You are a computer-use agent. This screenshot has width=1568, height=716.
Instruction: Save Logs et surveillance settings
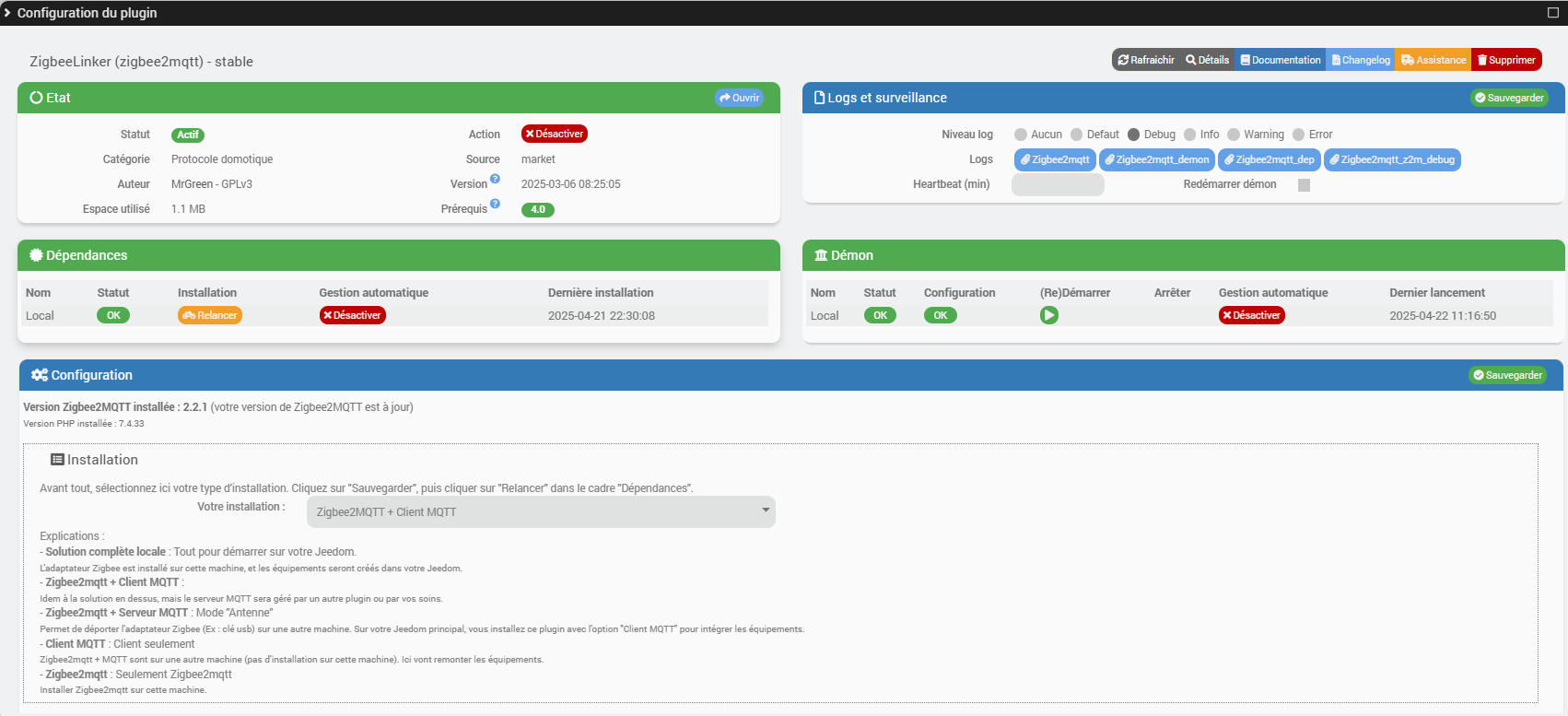pos(1509,98)
